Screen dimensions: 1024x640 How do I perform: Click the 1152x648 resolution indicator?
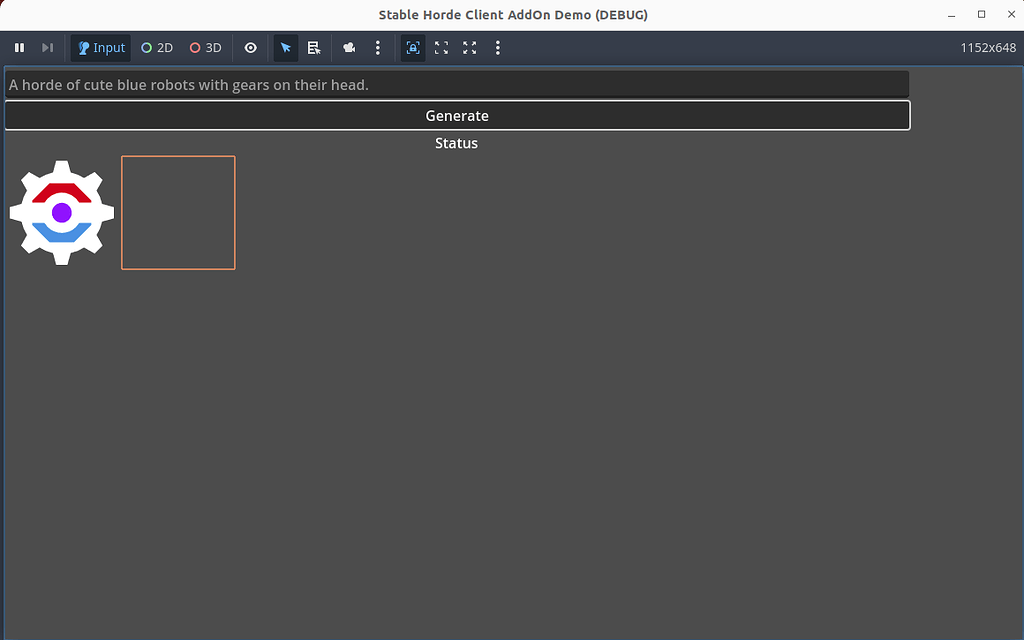(x=988, y=47)
